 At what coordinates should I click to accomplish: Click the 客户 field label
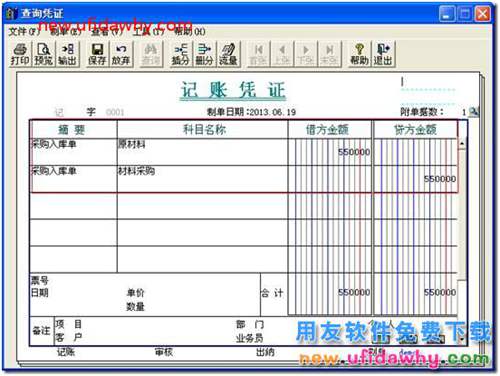(x=68, y=338)
